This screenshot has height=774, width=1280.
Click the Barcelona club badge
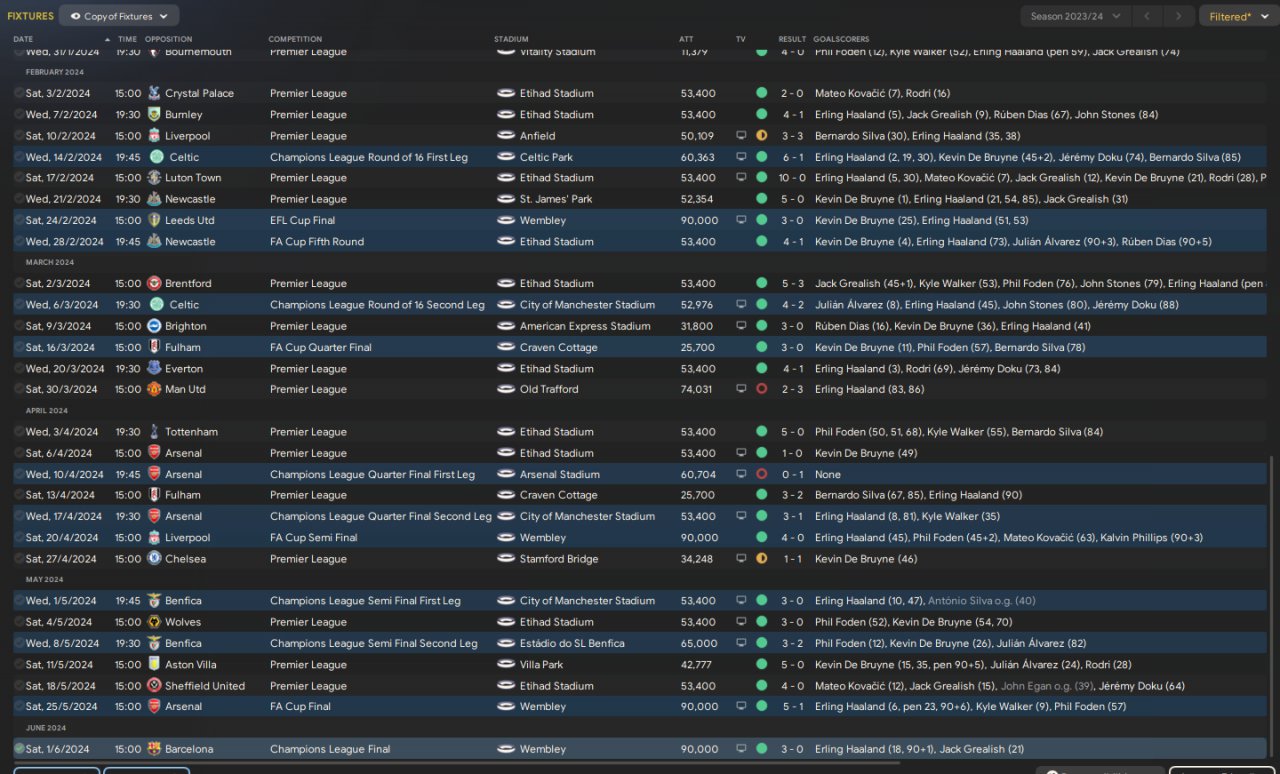(x=154, y=749)
